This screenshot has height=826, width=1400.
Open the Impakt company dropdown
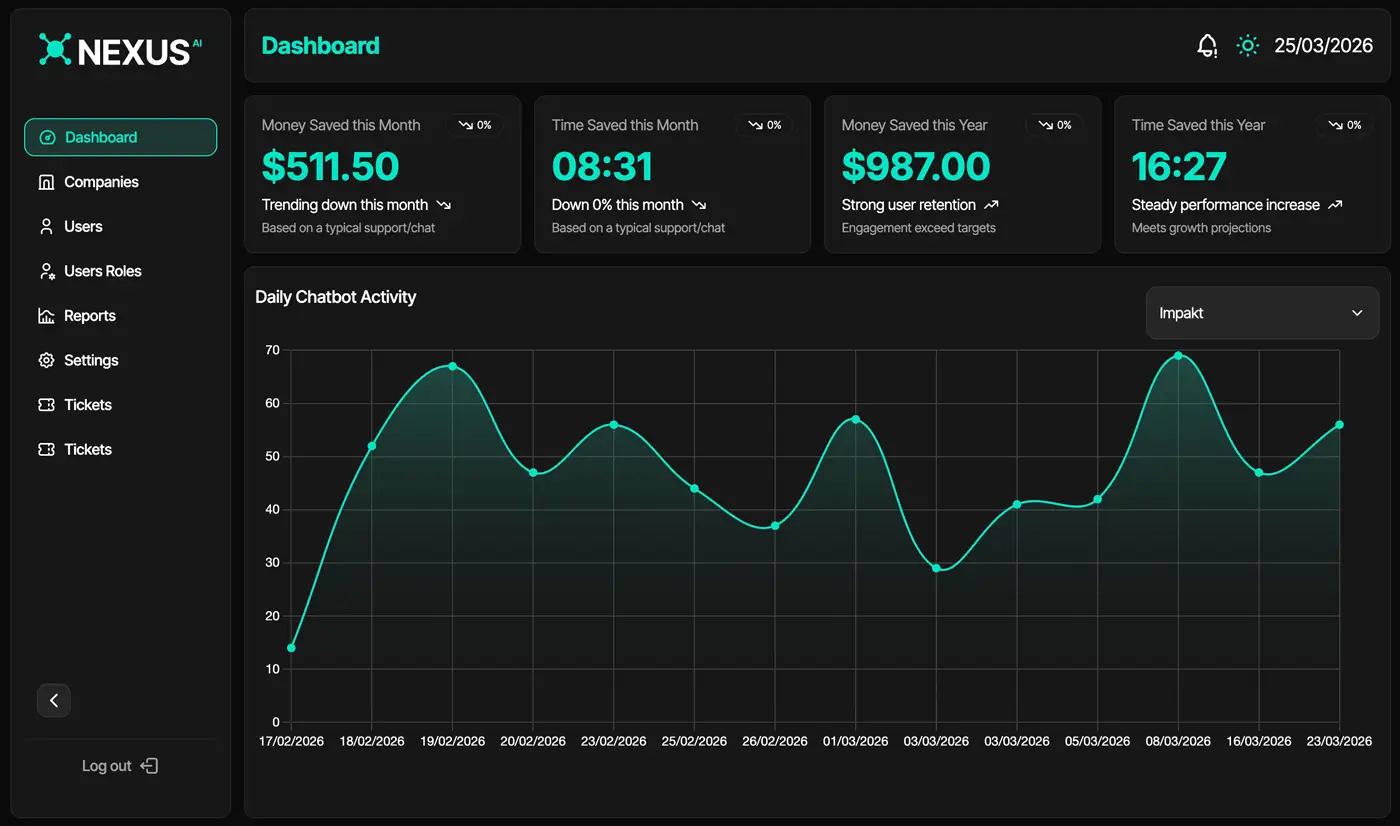1261,313
